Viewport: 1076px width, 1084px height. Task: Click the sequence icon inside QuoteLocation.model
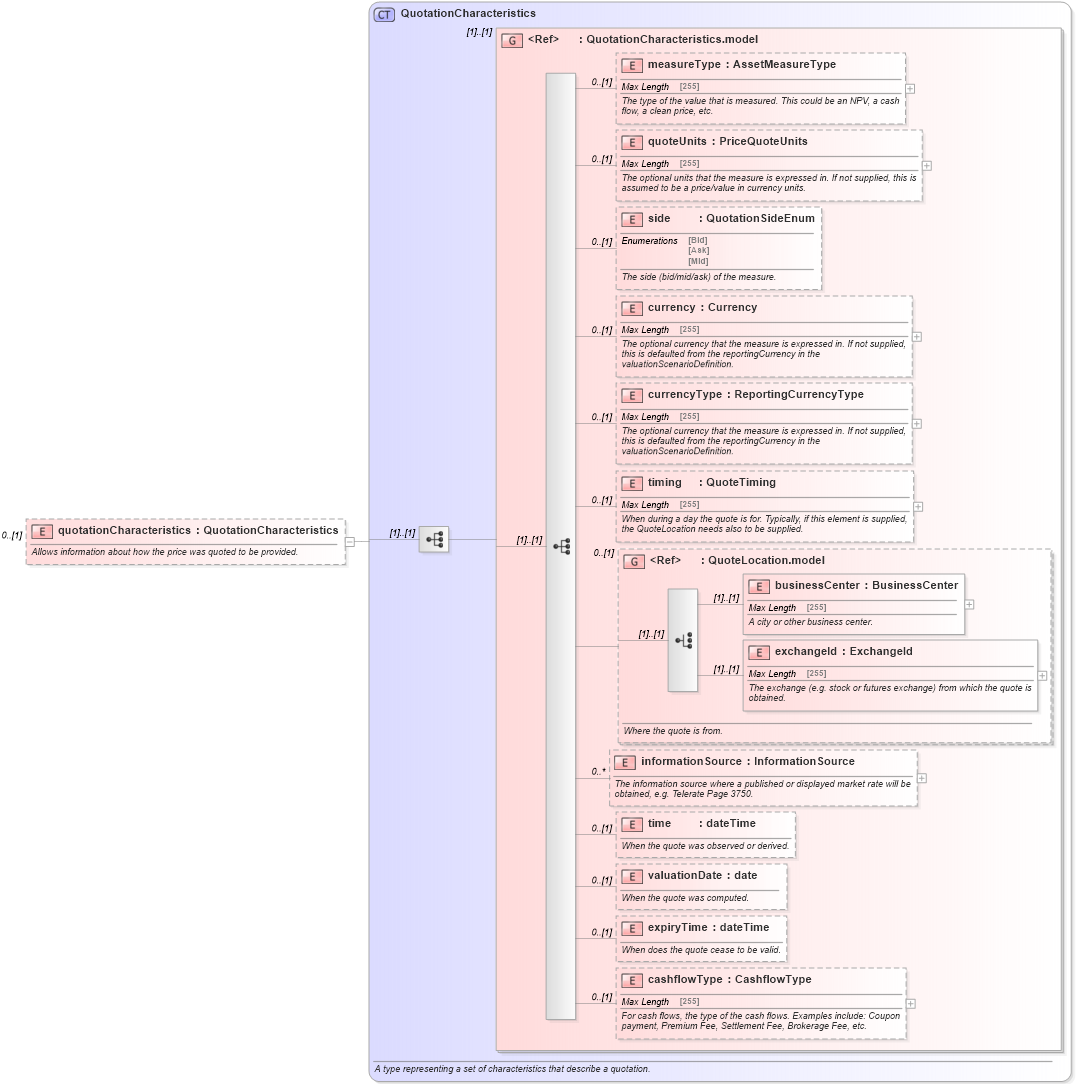point(683,641)
